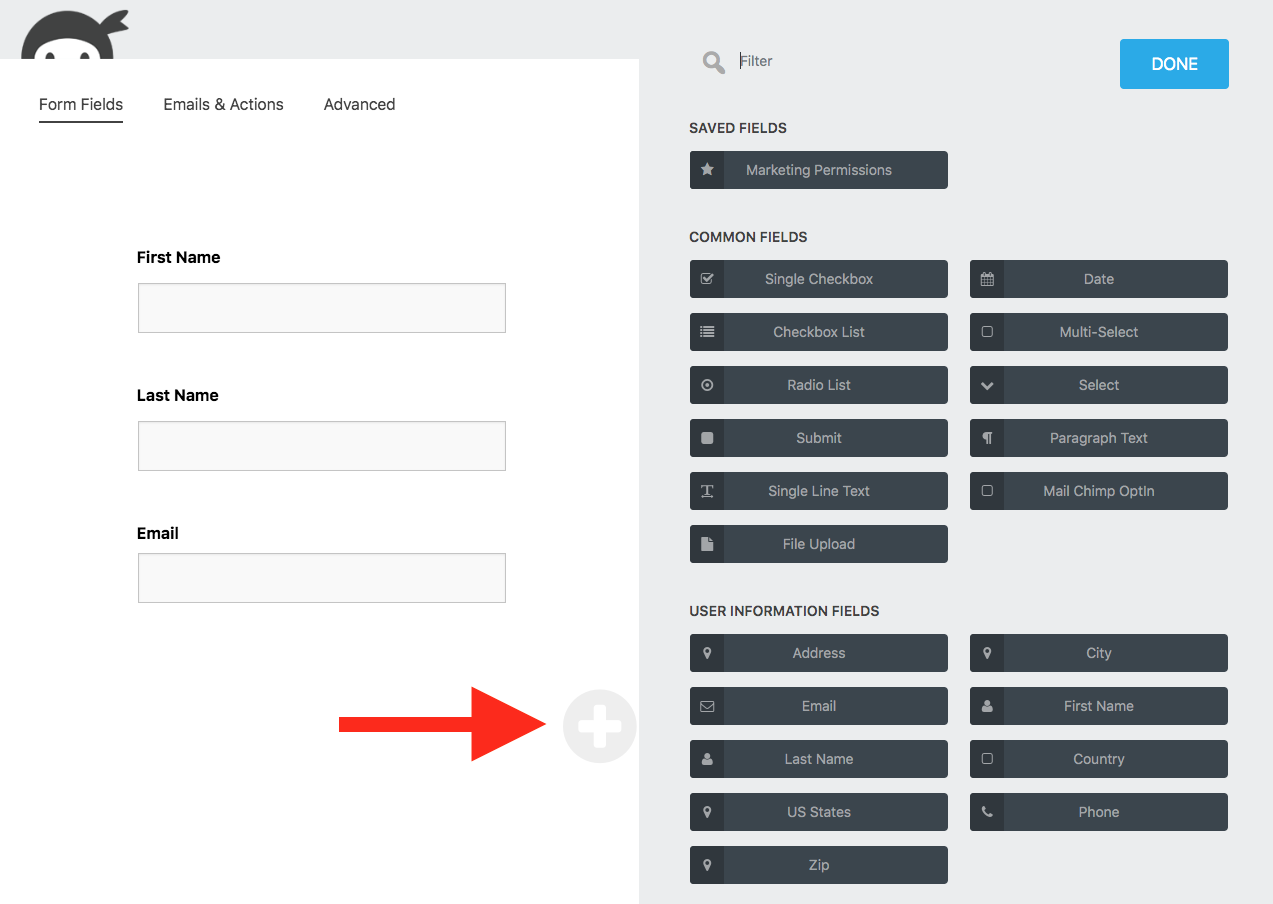Image resolution: width=1273 pixels, height=904 pixels.
Task: Open the Advanced tab
Action: click(359, 104)
